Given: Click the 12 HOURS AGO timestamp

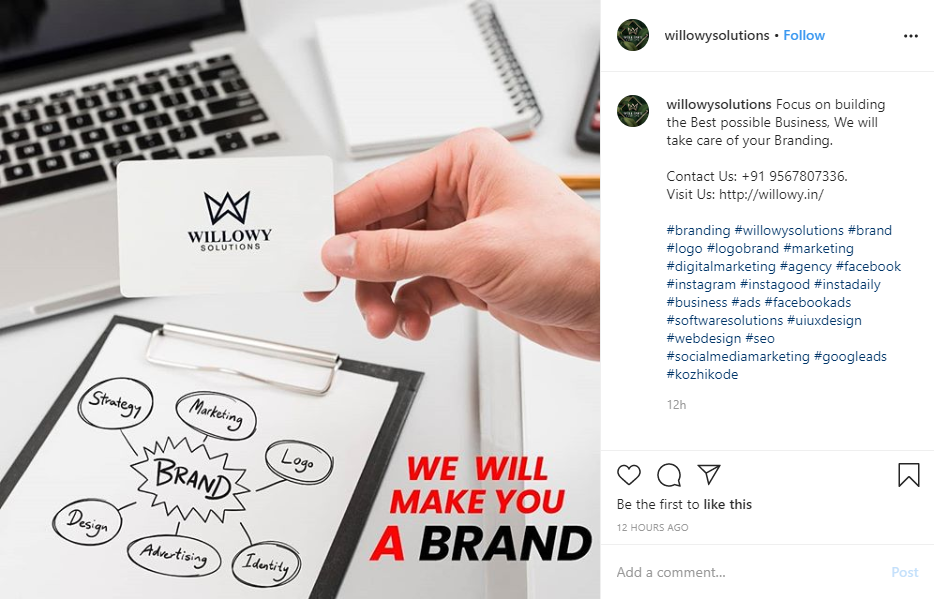Looking at the screenshot, I should coord(652,528).
